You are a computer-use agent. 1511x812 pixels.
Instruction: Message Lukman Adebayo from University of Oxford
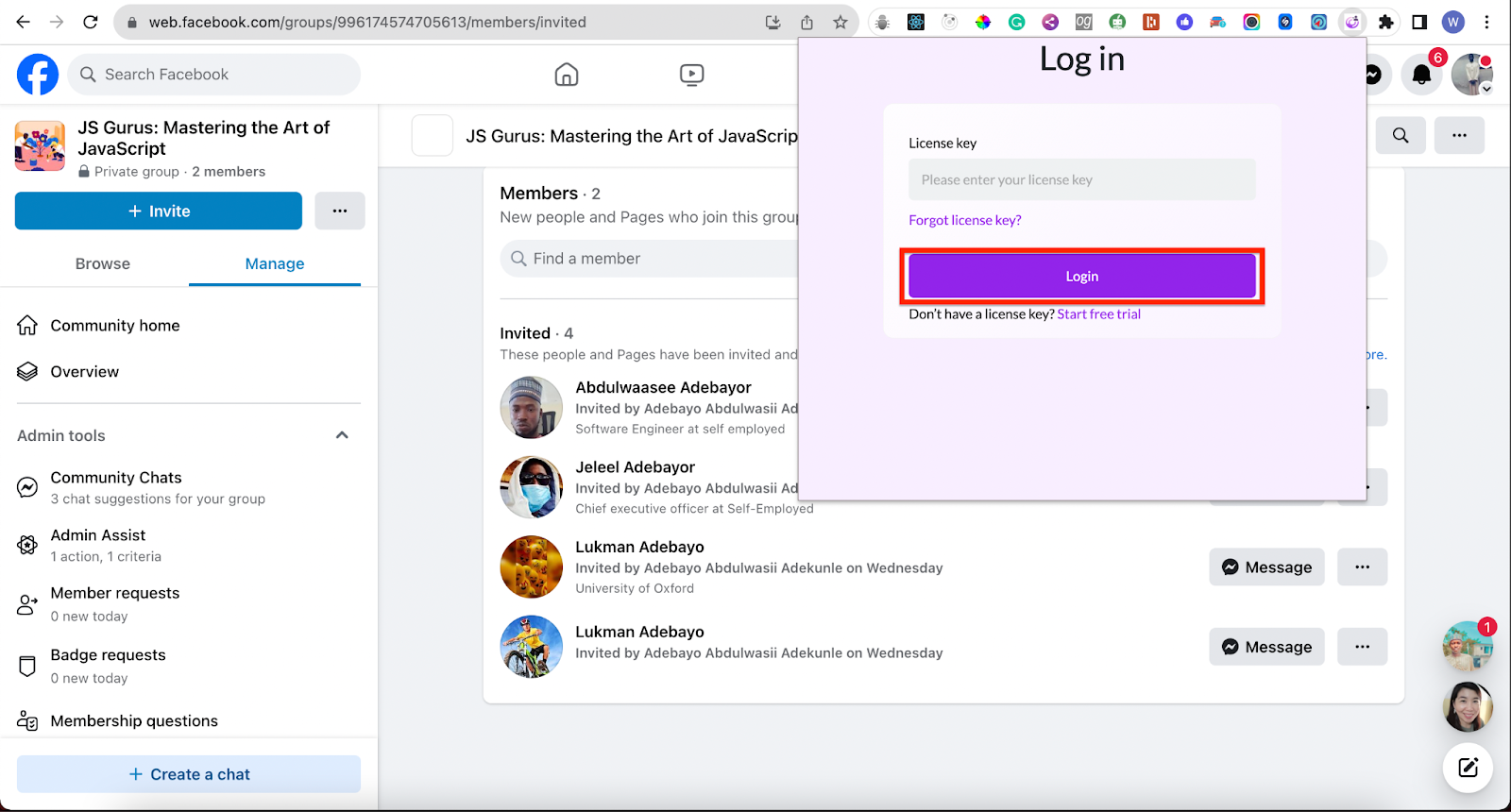coord(1266,567)
